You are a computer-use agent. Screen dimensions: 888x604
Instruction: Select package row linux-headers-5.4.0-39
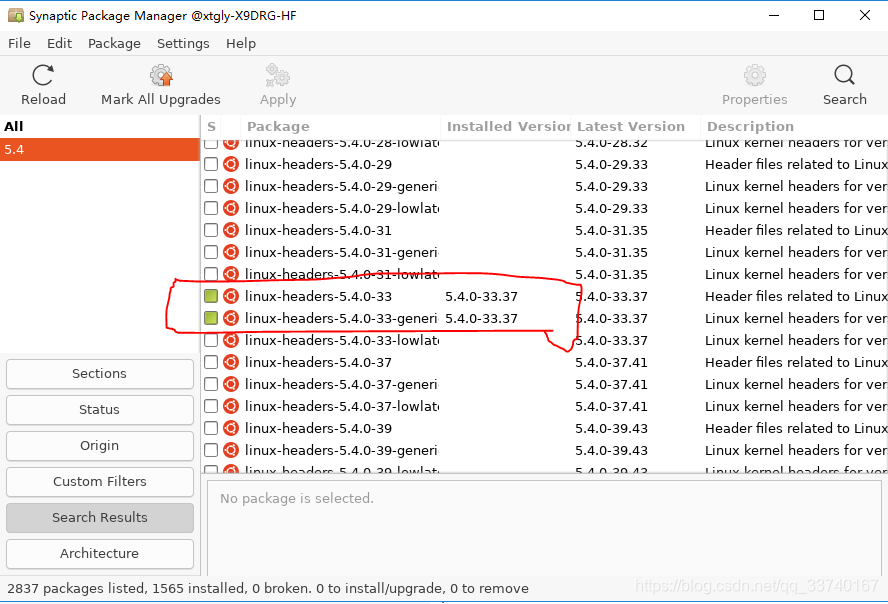(x=544, y=429)
